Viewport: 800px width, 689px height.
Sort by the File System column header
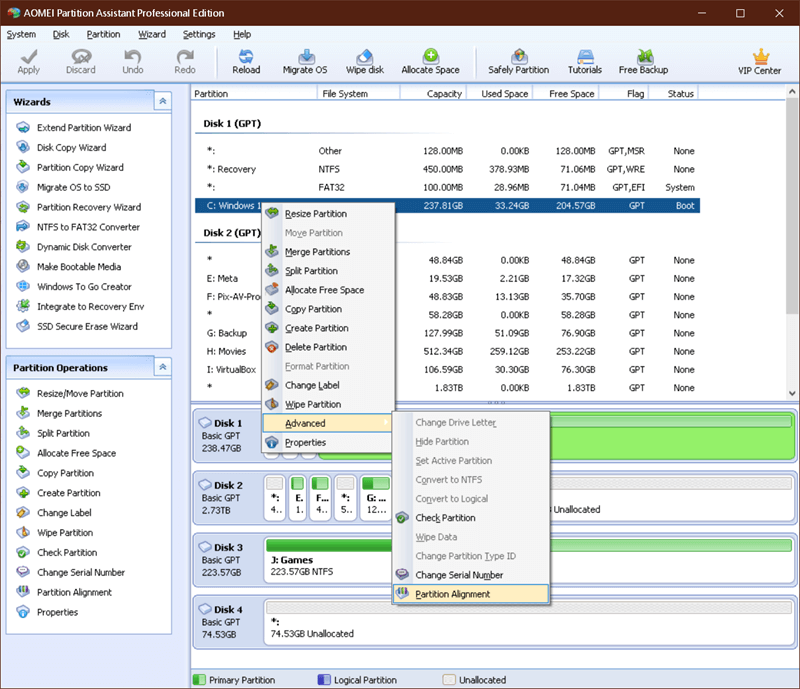click(x=359, y=93)
